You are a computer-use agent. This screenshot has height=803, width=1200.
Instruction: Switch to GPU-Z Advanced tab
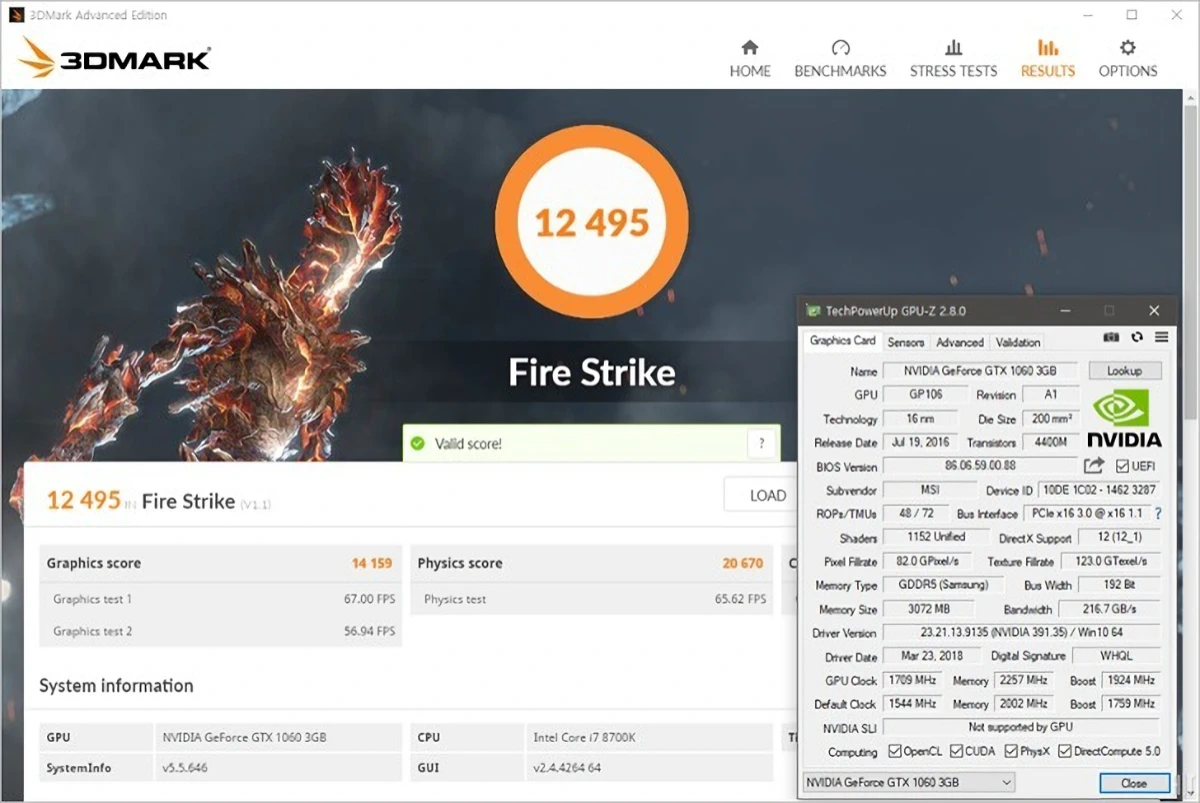[960, 342]
